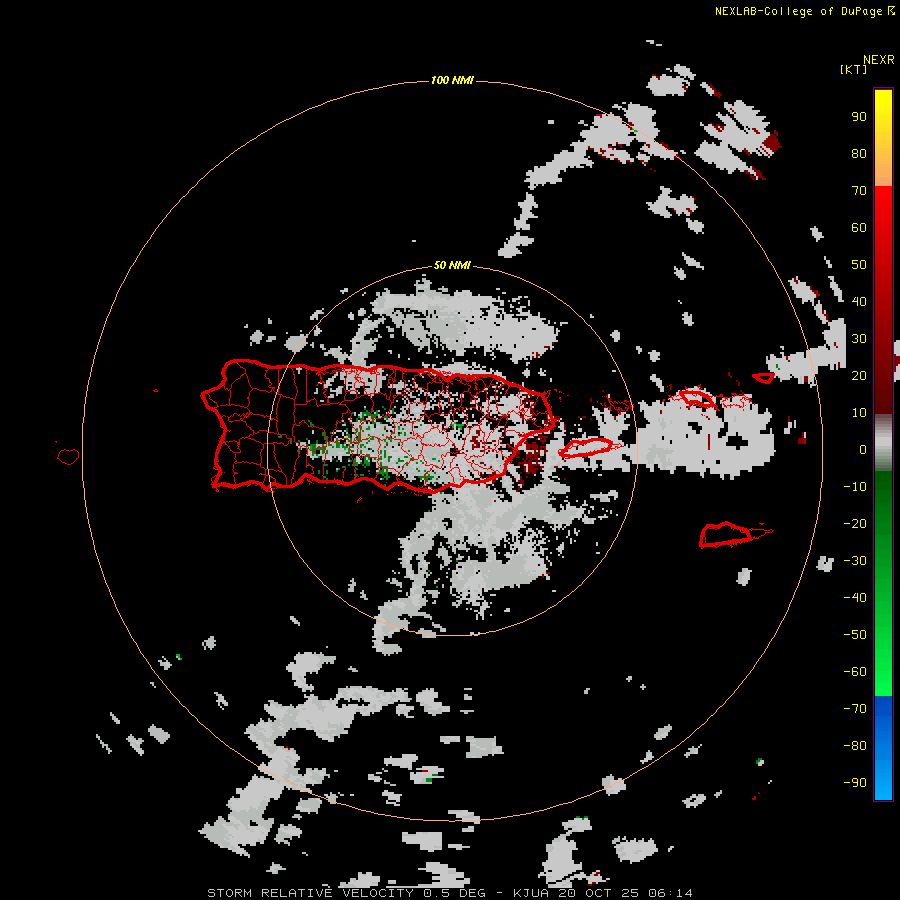Click the -70 value on the velocity scale
This screenshot has height=900, width=900.
pos(855,708)
